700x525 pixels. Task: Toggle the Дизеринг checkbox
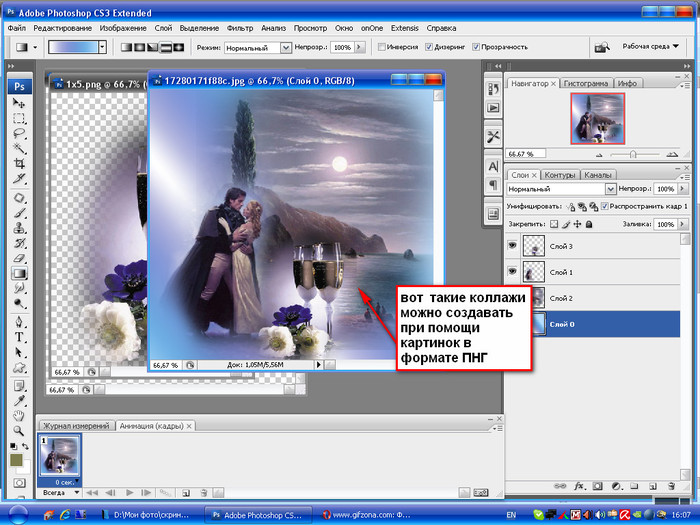click(x=429, y=47)
